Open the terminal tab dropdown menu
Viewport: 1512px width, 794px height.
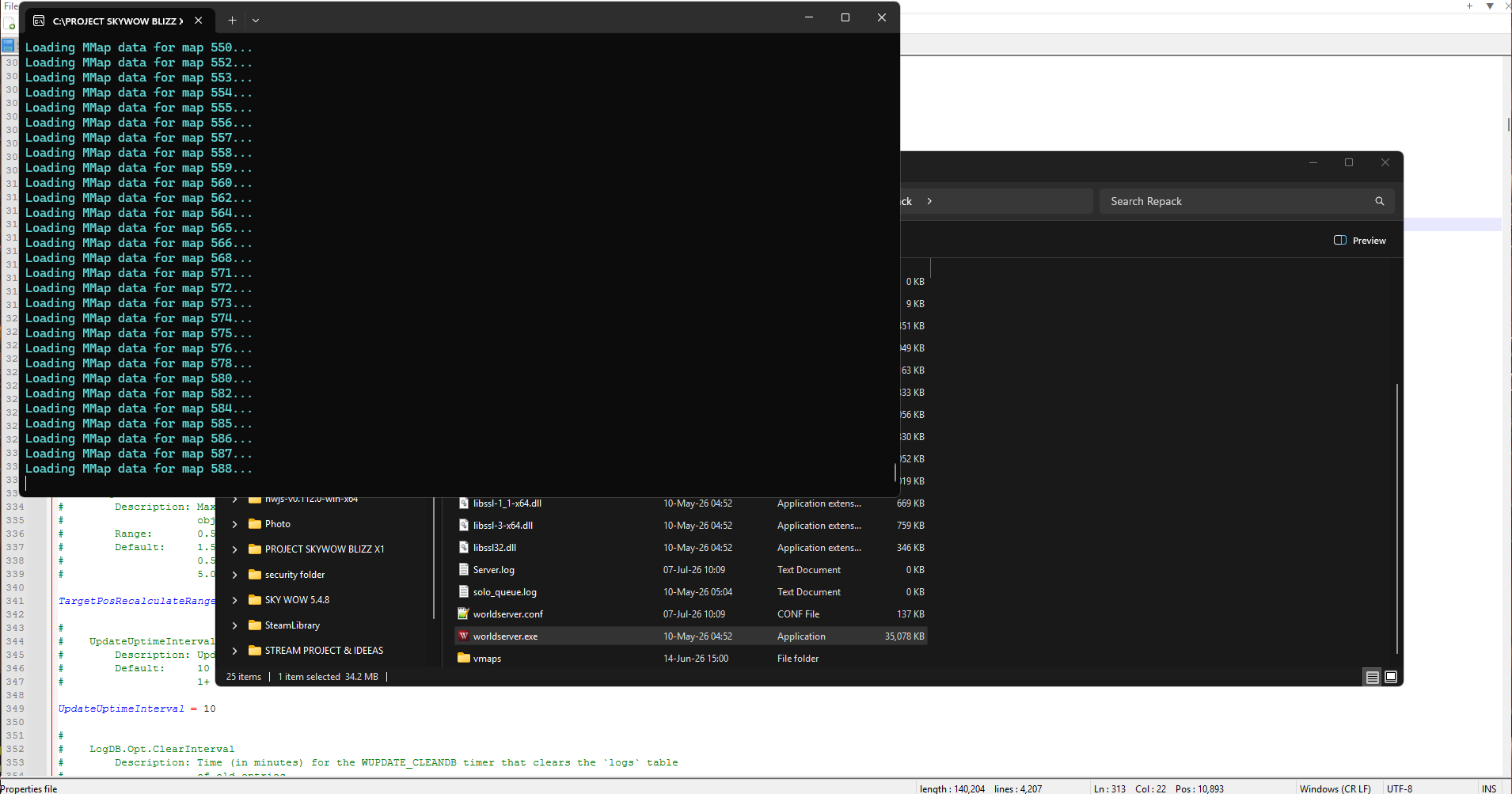[x=256, y=21]
